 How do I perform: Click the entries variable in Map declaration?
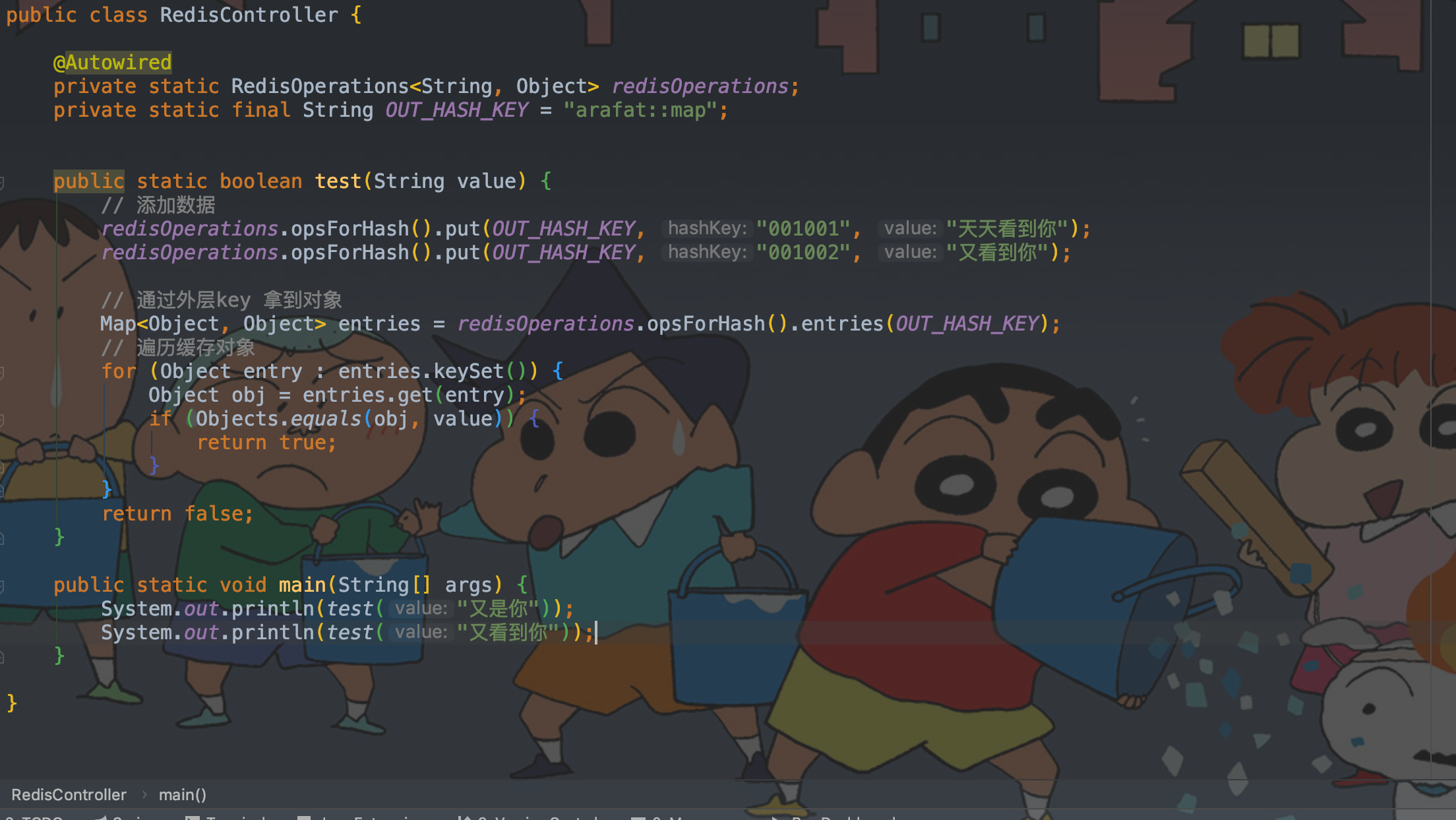(x=379, y=323)
